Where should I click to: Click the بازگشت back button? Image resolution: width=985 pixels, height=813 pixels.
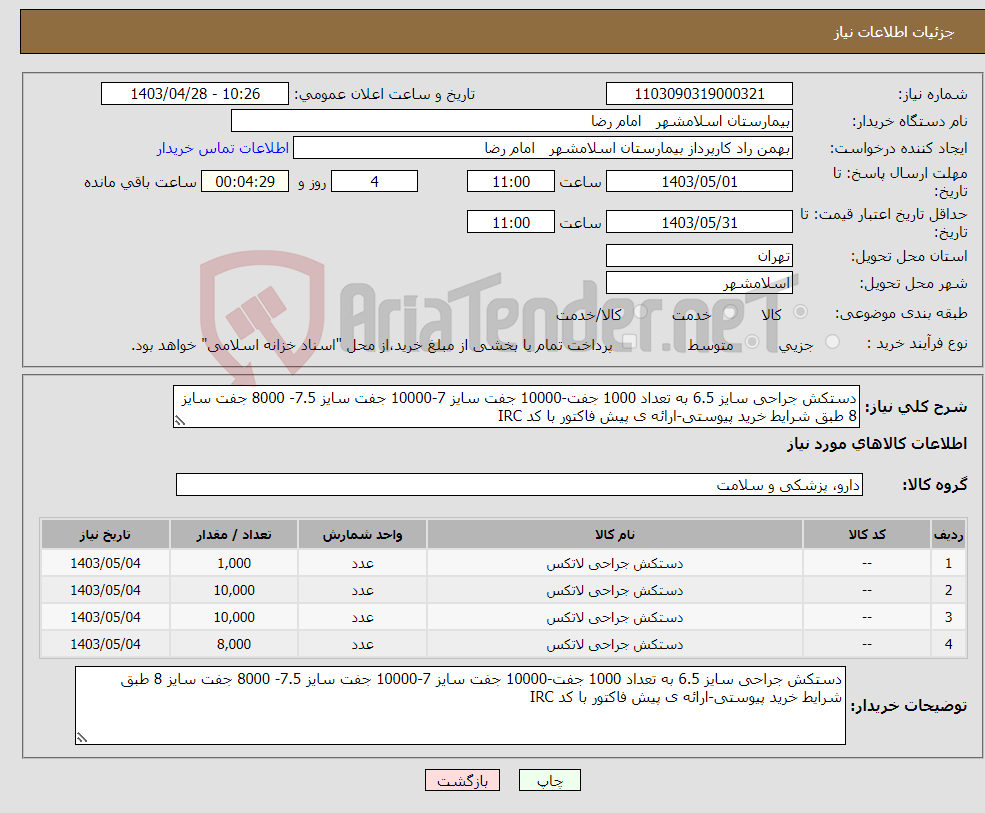pyautogui.click(x=462, y=780)
